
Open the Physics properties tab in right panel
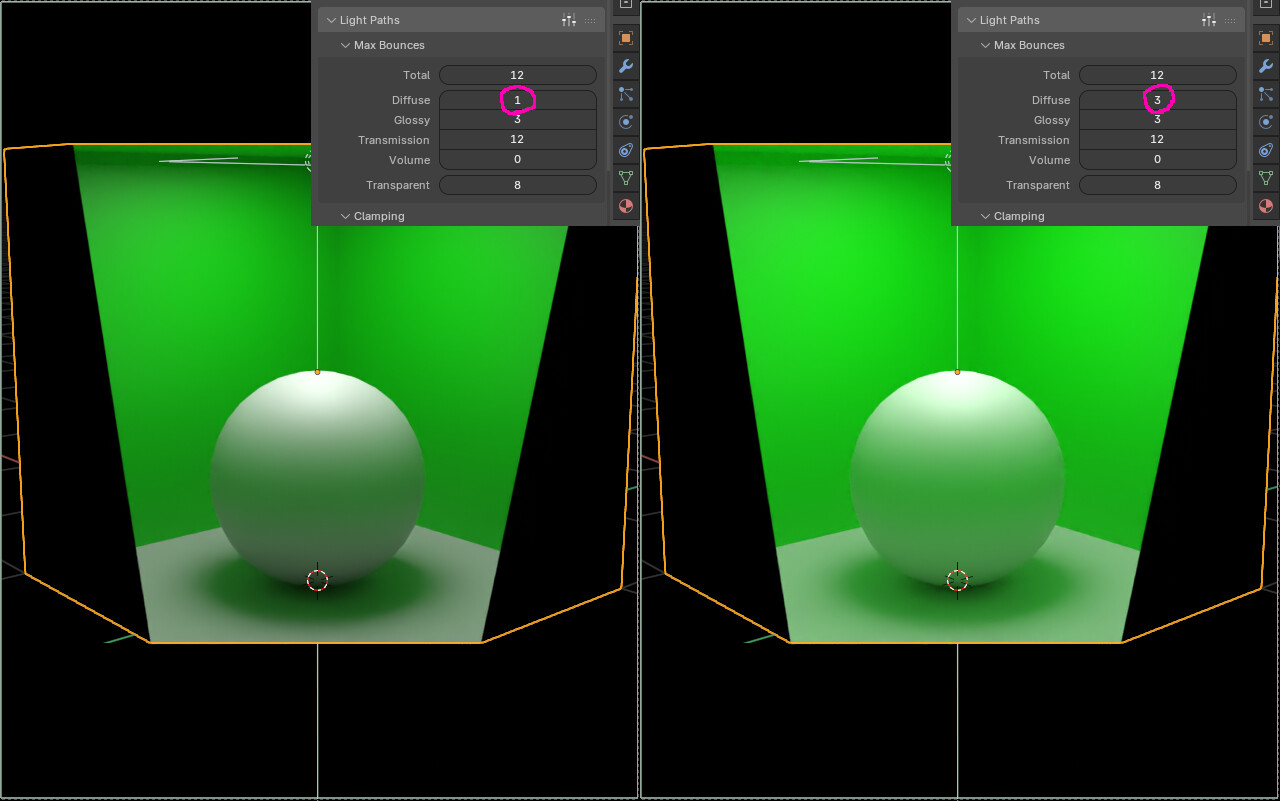pyautogui.click(x=1266, y=122)
